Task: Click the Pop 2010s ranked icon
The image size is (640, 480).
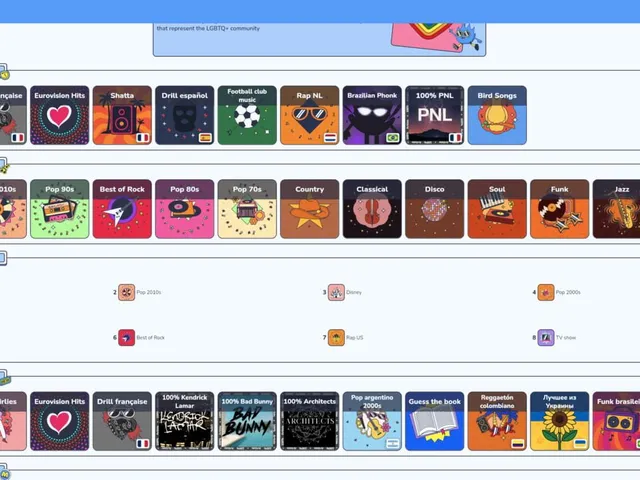Action: (x=127, y=292)
